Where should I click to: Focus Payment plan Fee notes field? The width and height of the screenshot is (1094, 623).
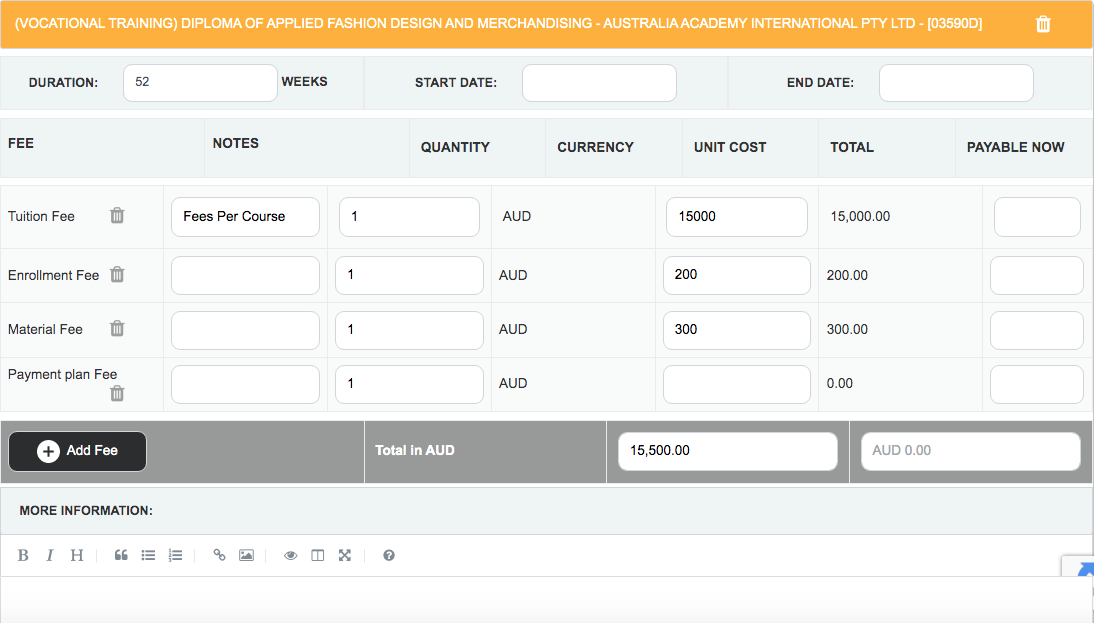pos(246,384)
